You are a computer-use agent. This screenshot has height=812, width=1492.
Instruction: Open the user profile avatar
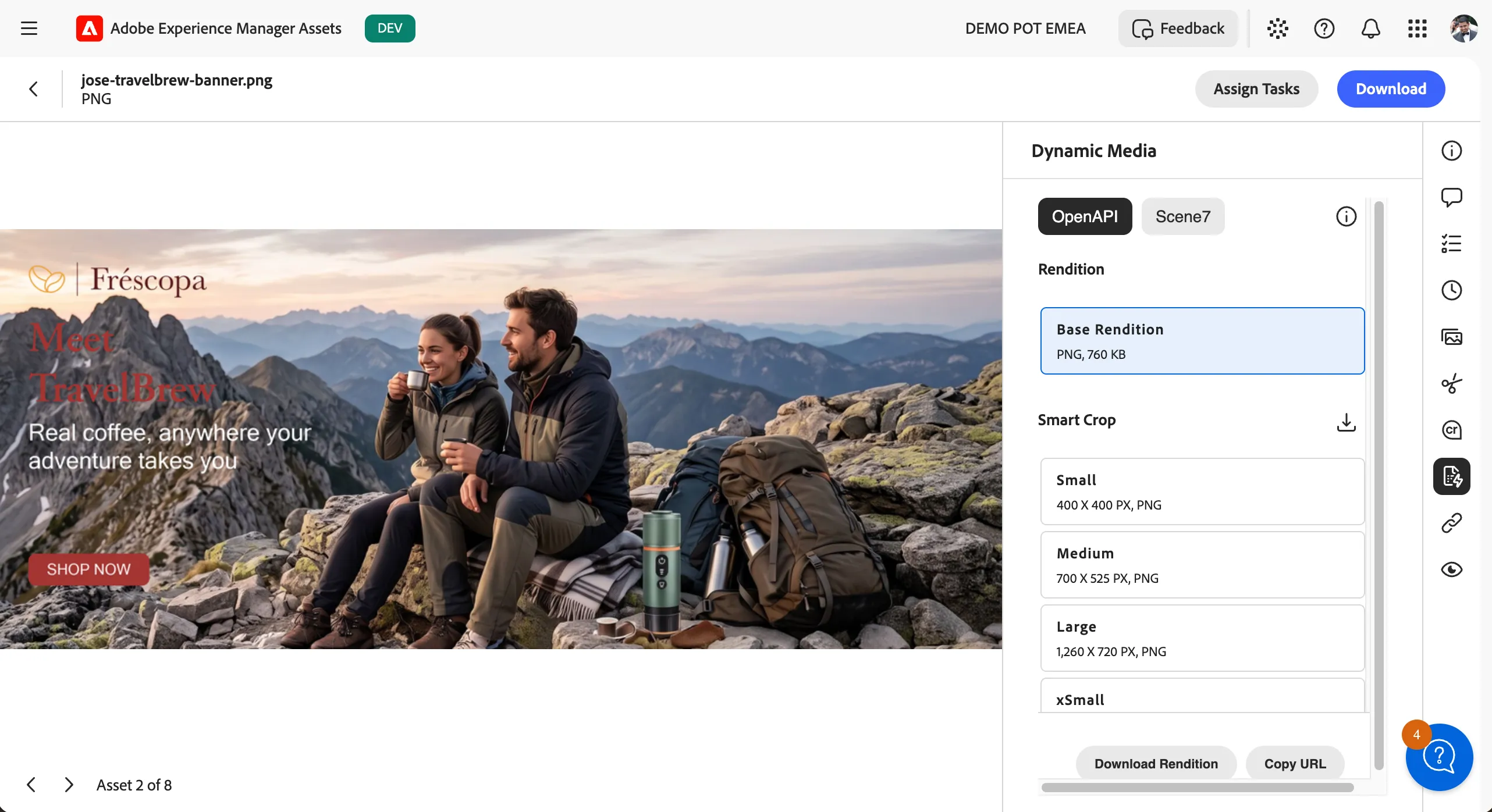click(x=1463, y=28)
